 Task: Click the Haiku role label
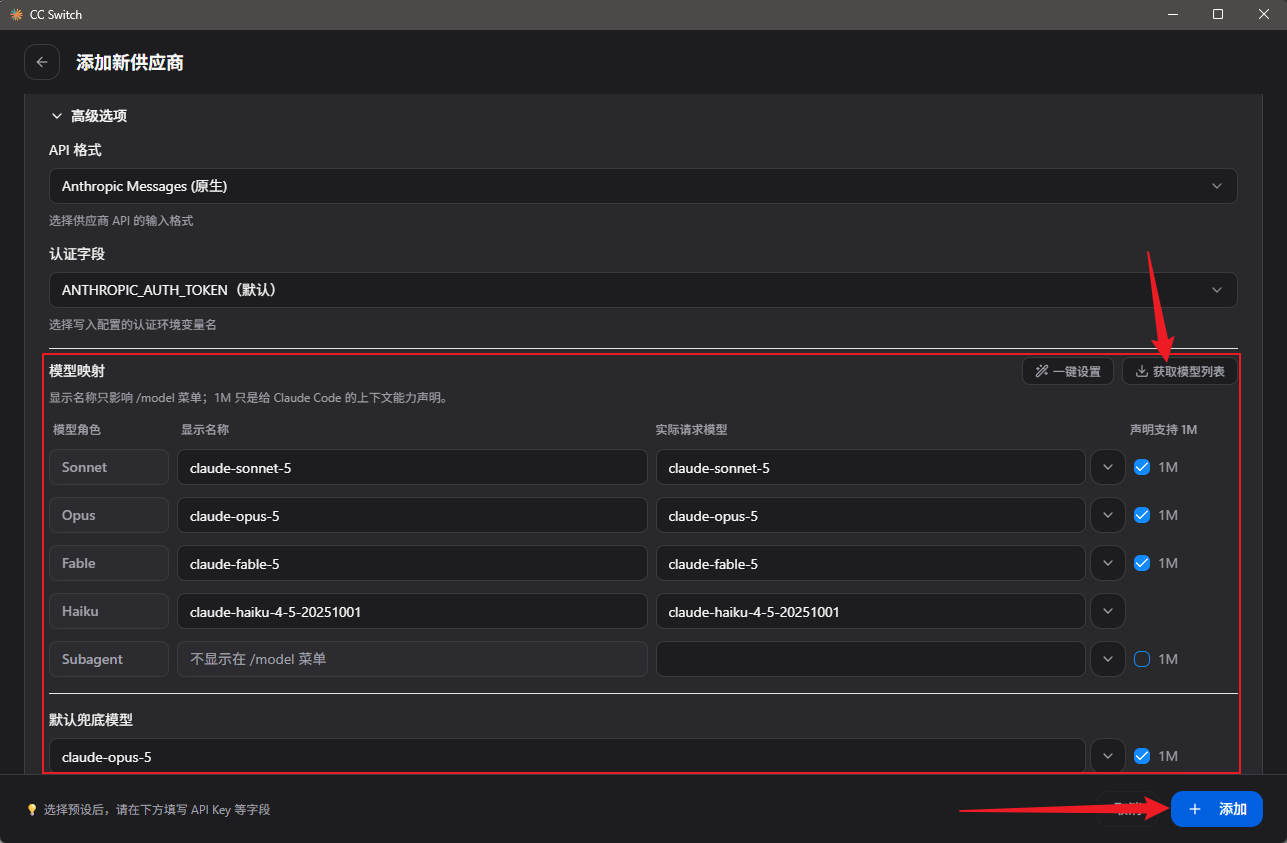(x=109, y=611)
